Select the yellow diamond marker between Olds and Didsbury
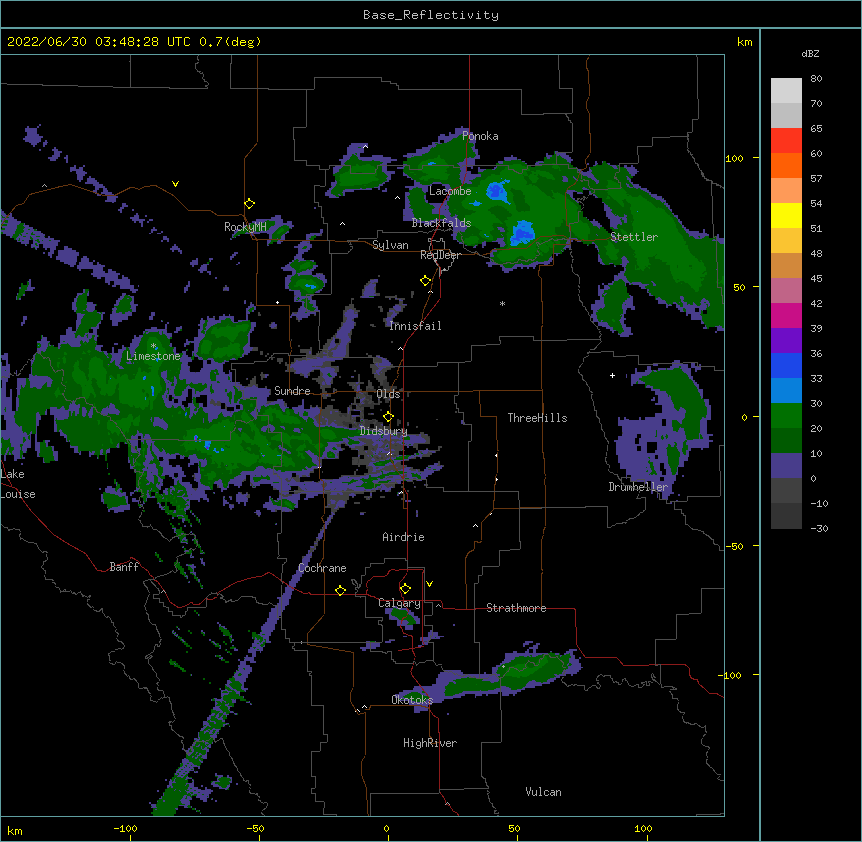Viewport: 862px width, 842px height. (x=388, y=417)
